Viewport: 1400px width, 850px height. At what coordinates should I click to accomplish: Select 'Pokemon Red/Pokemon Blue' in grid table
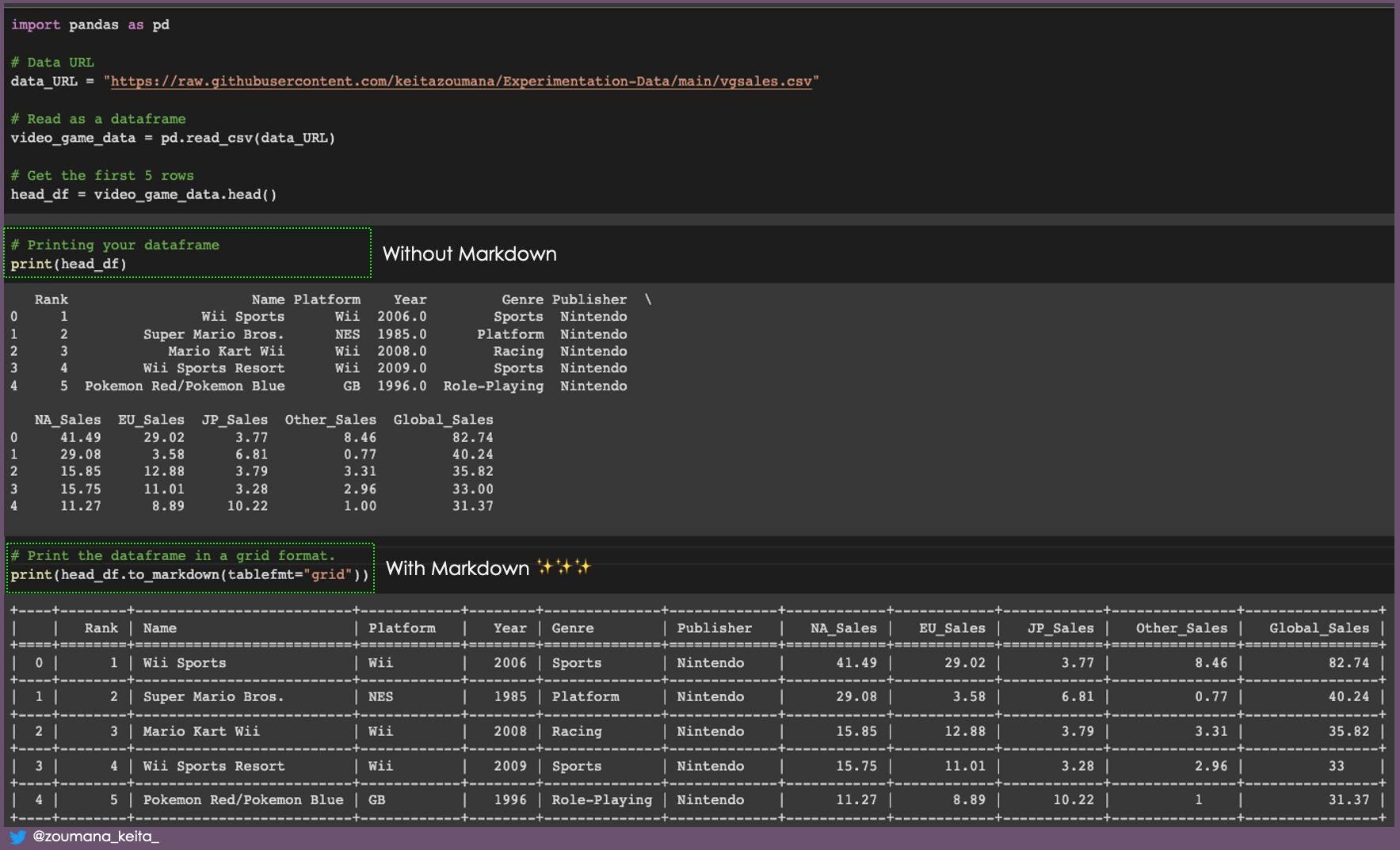point(243,800)
